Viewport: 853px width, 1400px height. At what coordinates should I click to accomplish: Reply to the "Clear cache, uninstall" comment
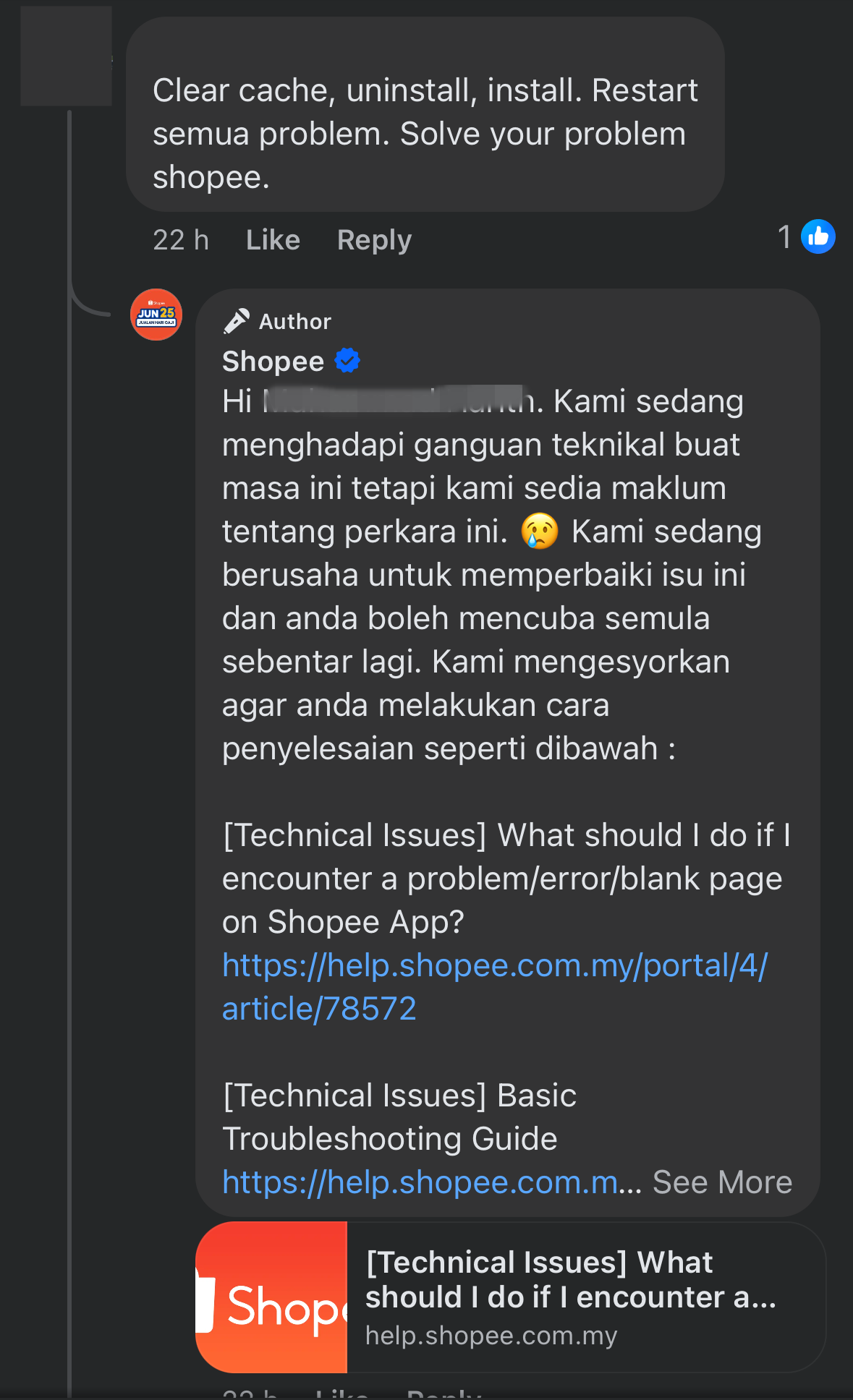coord(374,240)
